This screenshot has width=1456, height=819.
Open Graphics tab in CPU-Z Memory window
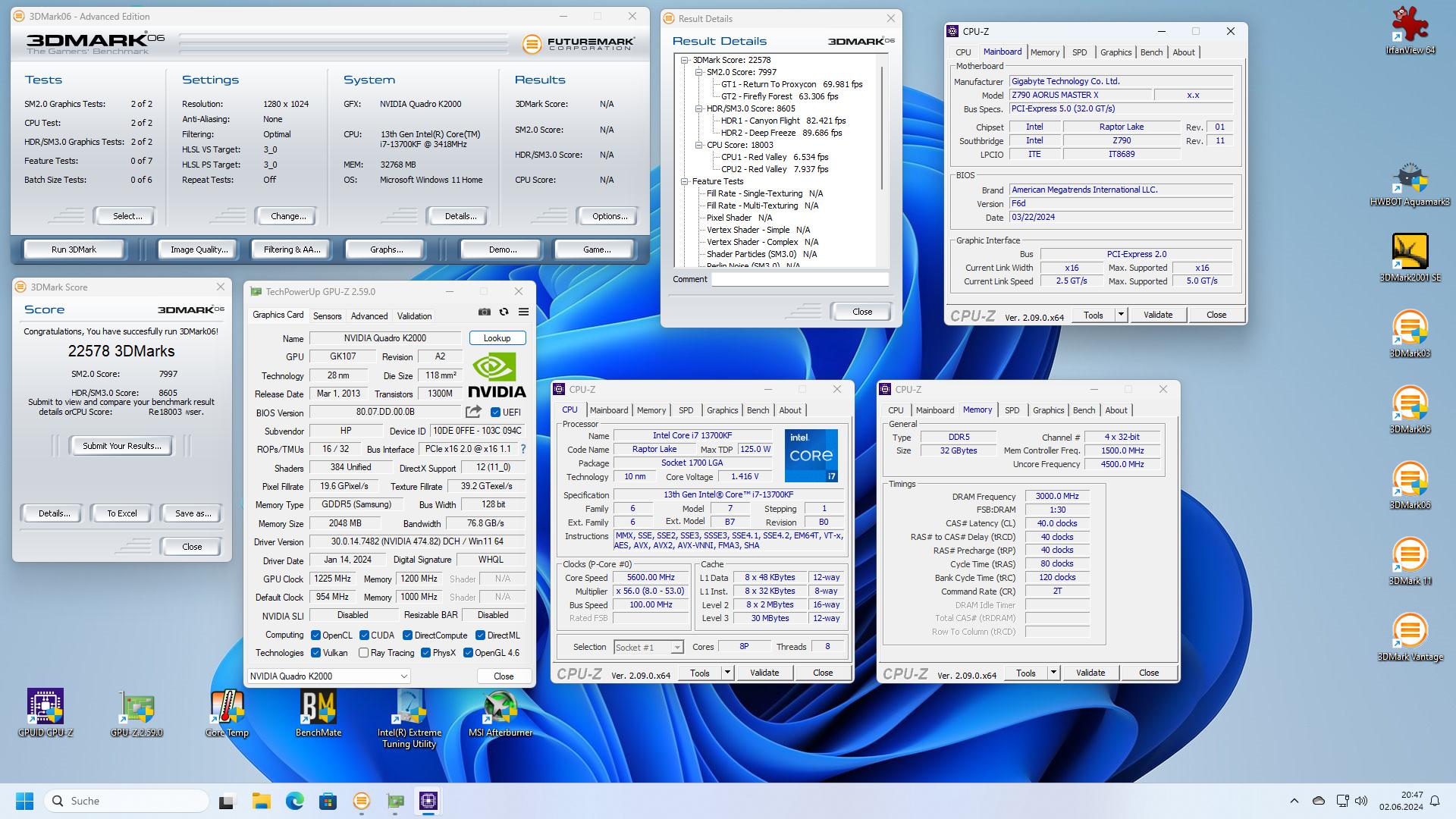tap(1048, 410)
